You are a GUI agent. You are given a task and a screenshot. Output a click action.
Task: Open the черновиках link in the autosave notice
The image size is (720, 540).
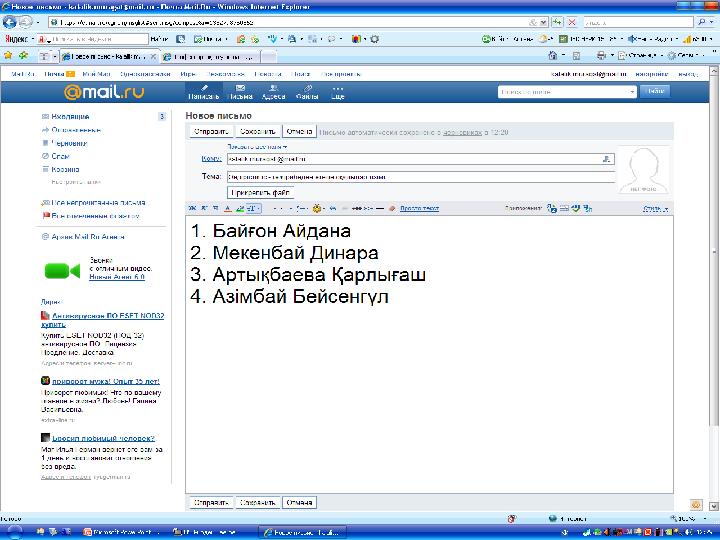click(x=462, y=133)
